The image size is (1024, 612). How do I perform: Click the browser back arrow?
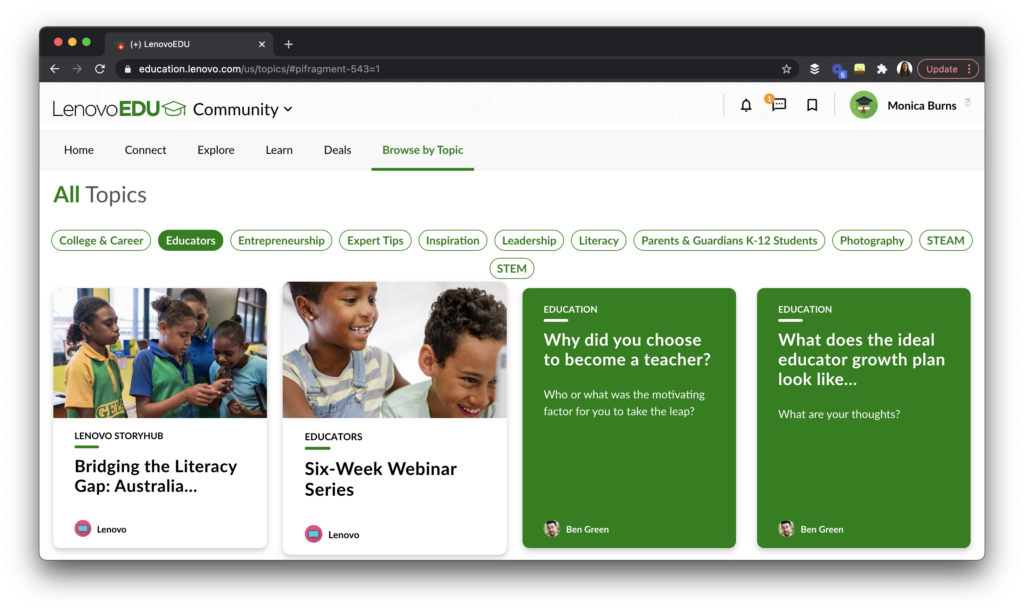(54, 69)
